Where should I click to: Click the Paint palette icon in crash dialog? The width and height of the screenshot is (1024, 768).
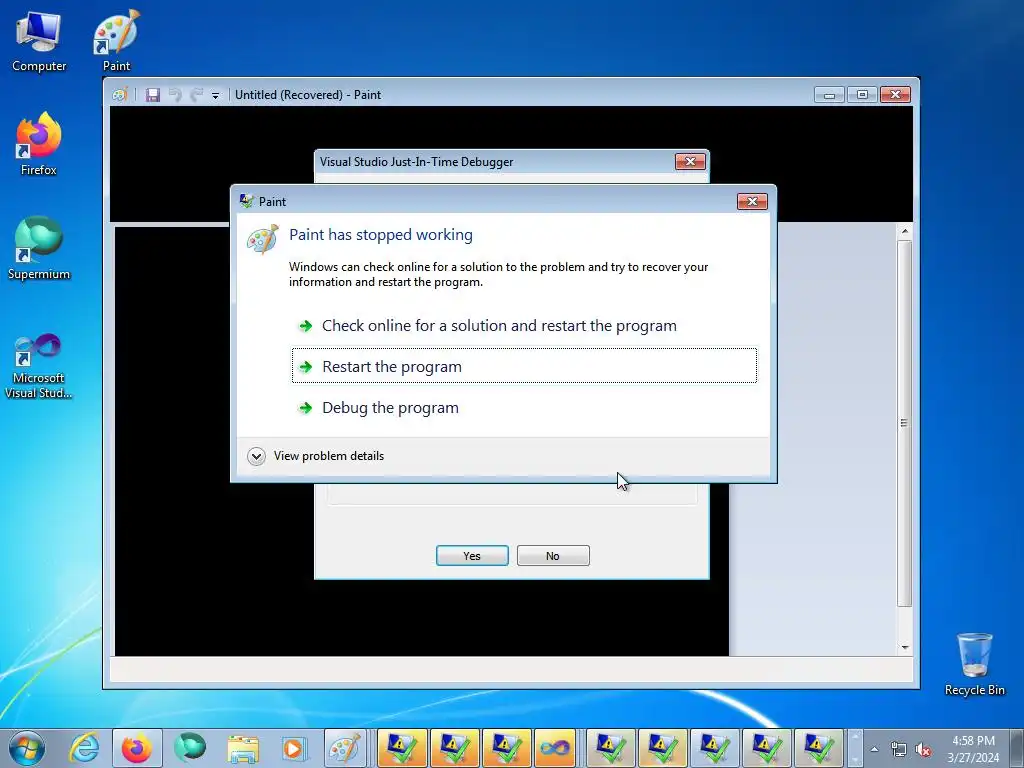coord(263,239)
